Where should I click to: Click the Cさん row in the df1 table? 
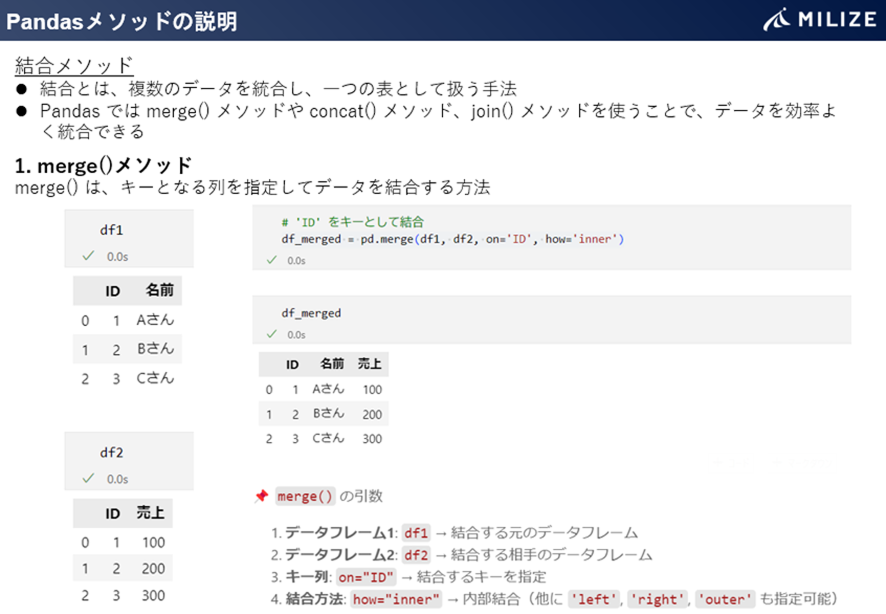click(127, 378)
